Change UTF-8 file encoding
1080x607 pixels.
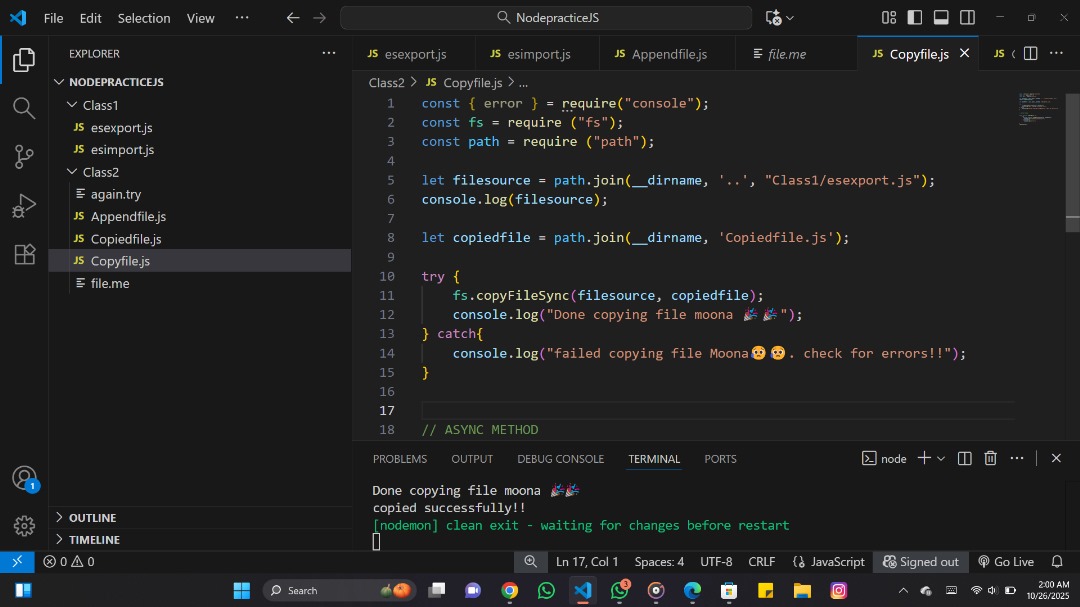tap(716, 562)
